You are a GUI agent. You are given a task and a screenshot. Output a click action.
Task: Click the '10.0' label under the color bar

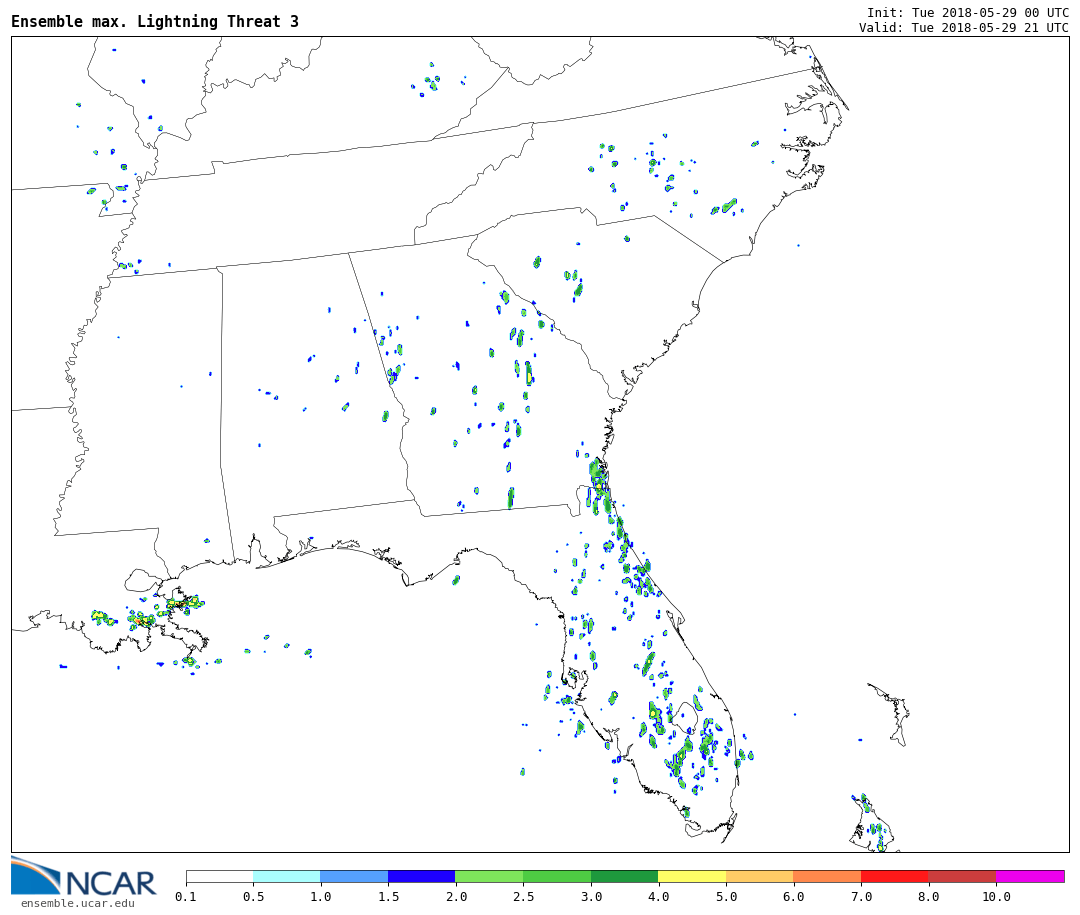pyautogui.click(x=995, y=897)
